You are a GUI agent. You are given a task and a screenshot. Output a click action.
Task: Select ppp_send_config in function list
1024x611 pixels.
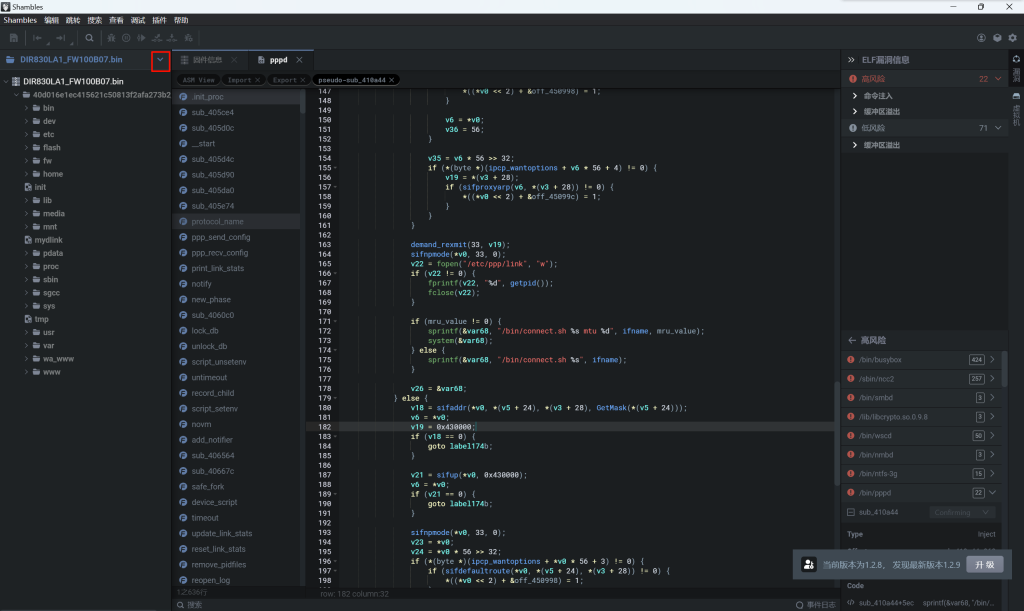click(220, 237)
